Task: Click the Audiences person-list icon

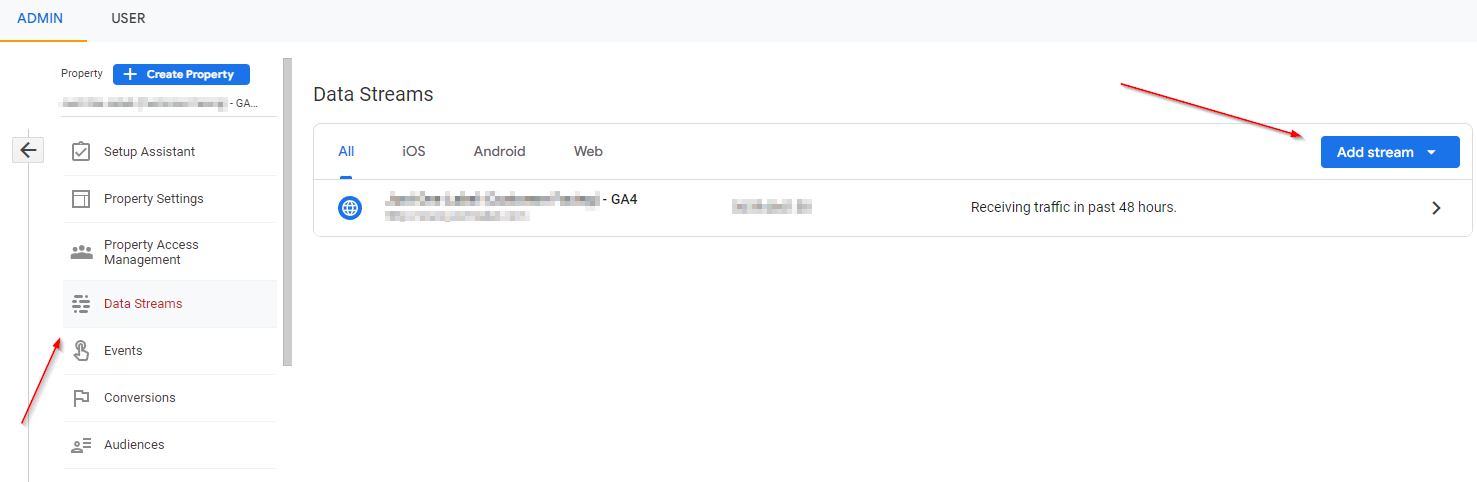Action: click(x=81, y=445)
